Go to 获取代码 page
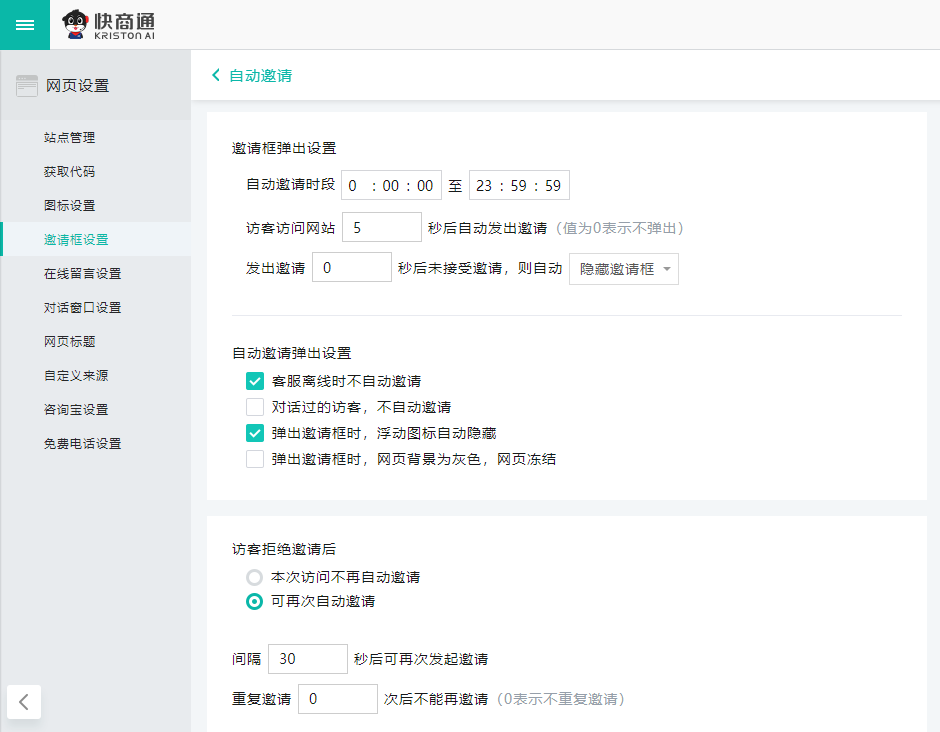Screen dimensions: 940x732 coord(70,172)
